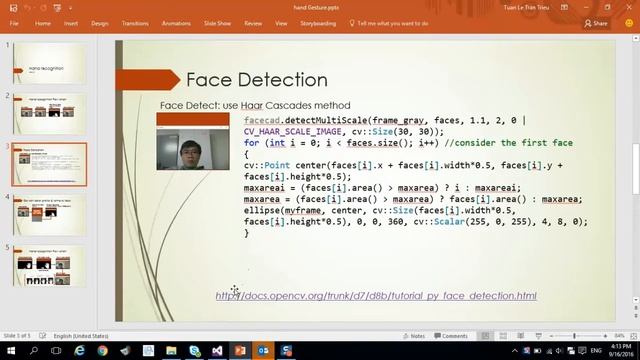Click Previous Slide double arrow

pos(636,309)
